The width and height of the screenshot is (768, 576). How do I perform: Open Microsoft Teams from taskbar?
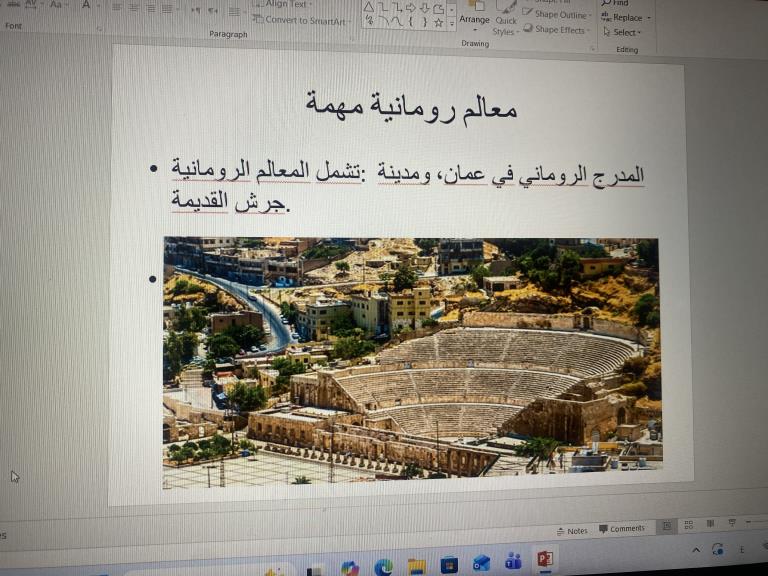[x=513, y=562]
